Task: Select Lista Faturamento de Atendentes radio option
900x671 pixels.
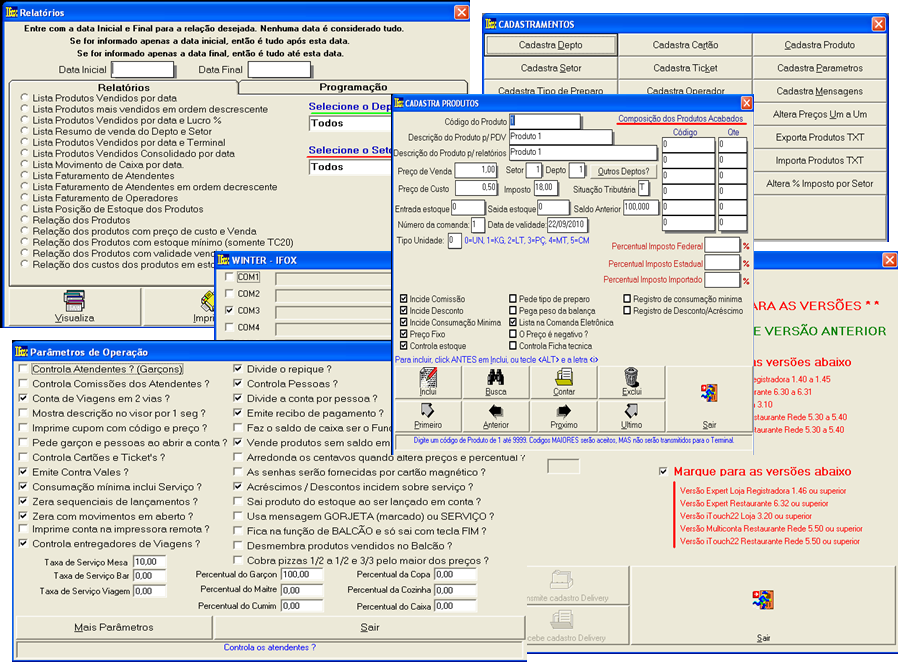Action: pos(25,176)
